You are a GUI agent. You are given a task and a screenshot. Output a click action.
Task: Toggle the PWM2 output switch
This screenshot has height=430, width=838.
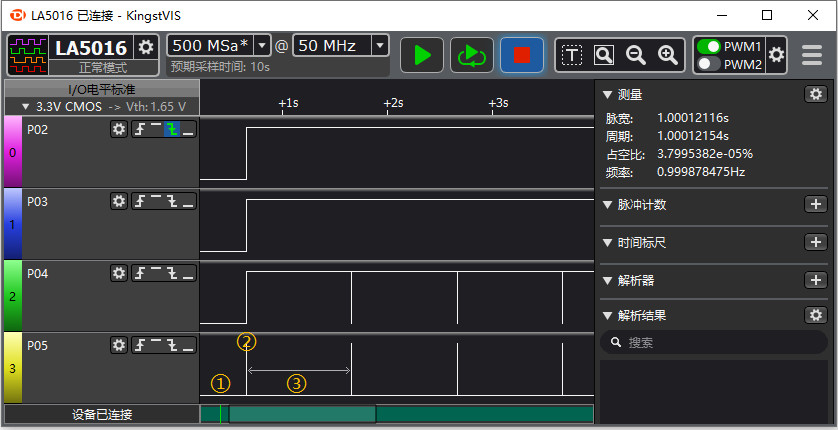pos(709,64)
